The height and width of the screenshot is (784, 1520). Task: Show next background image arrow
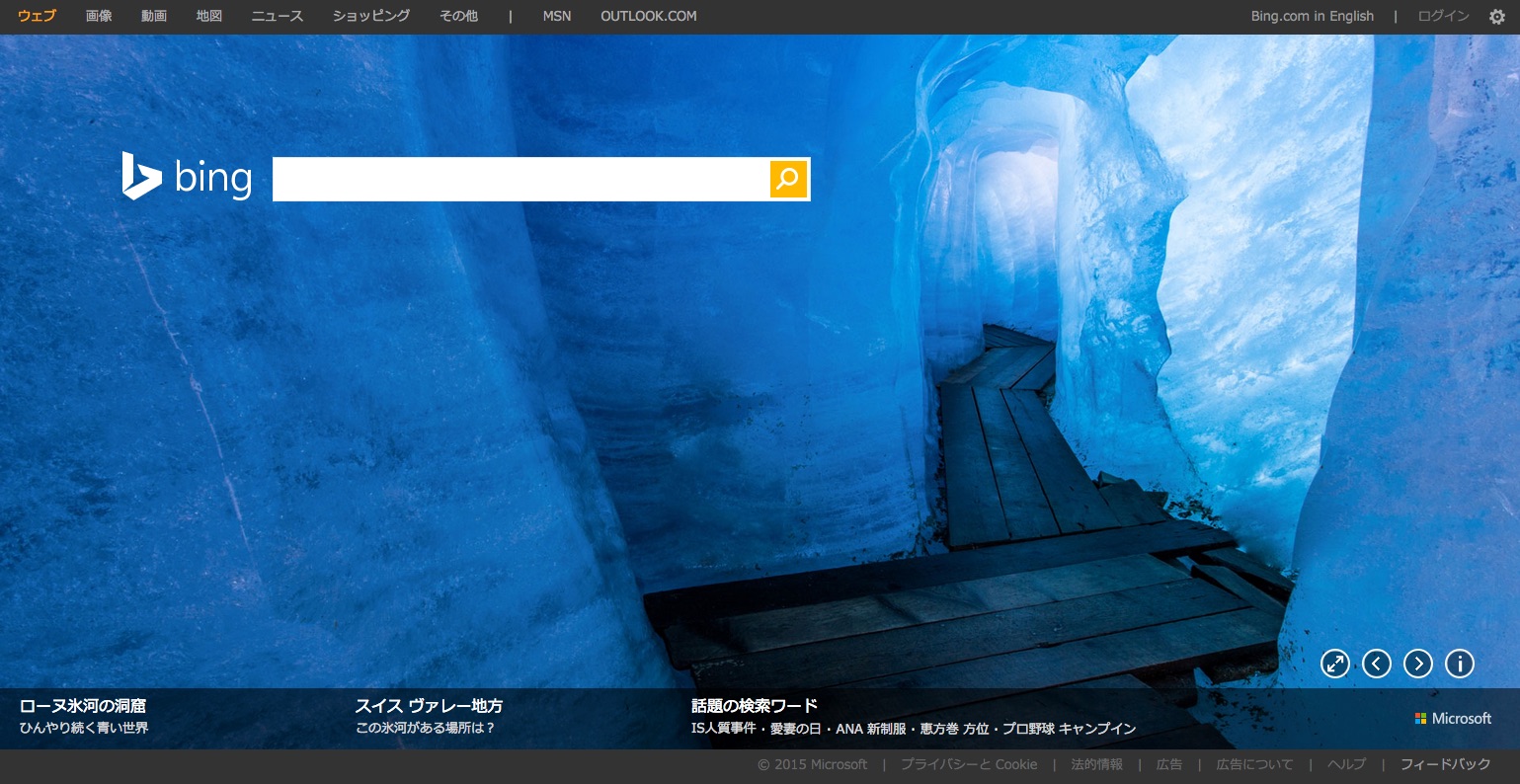[1418, 664]
